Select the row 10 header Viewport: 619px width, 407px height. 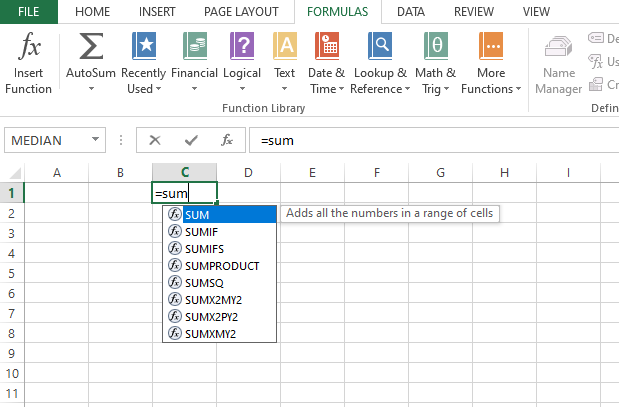11,372
